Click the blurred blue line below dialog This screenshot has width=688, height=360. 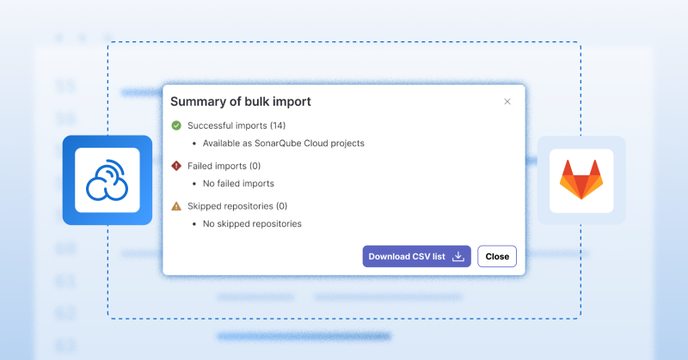coord(304,337)
